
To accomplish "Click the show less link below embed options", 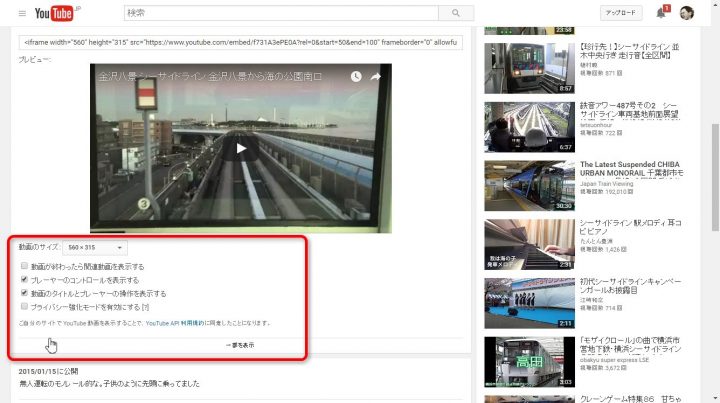I will (240, 345).
